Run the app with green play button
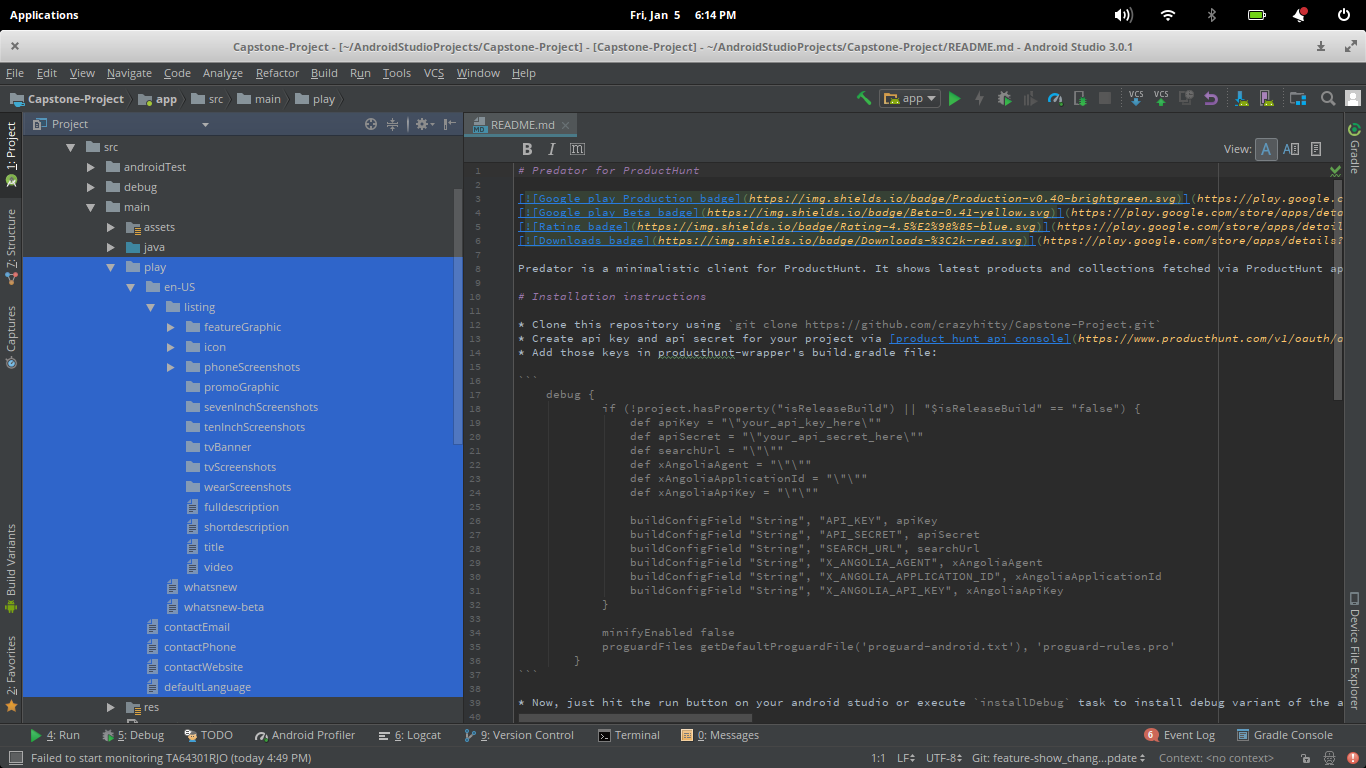This screenshot has height=768, width=1366. tap(954, 98)
